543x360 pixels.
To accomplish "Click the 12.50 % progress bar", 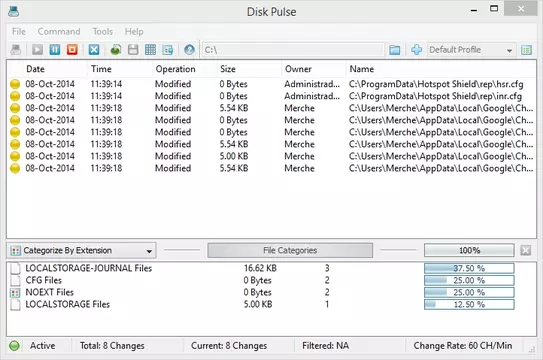I will pyautogui.click(x=469, y=305).
